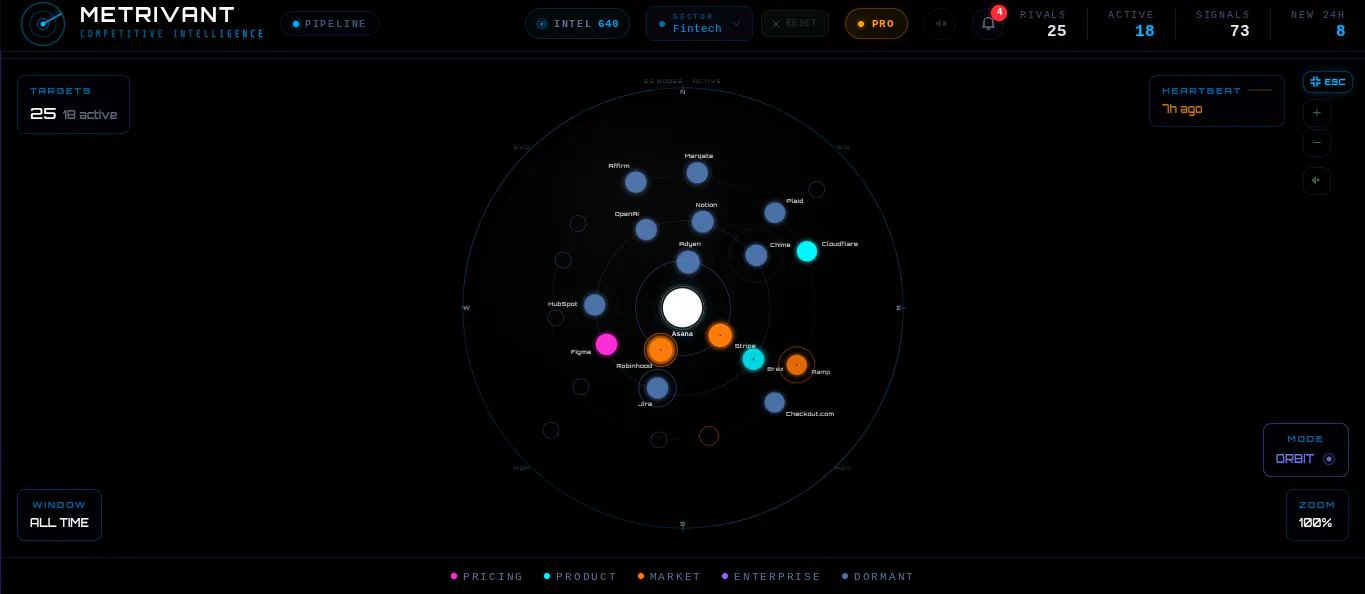The width and height of the screenshot is (1365, 594).
Task: Open the notifications bell with badge 4
Action: [x=988, y=23]
